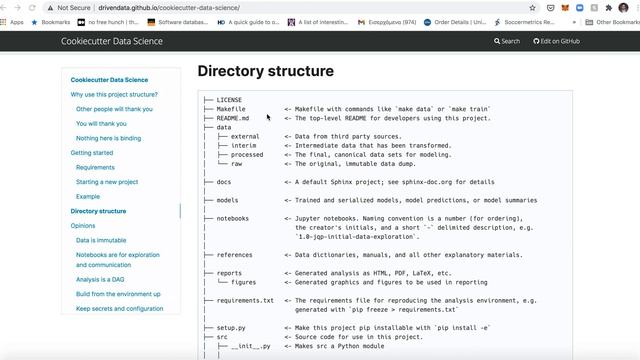
Task: Open 'A list of interestin...' bookmark
Action: click(318, 22)
